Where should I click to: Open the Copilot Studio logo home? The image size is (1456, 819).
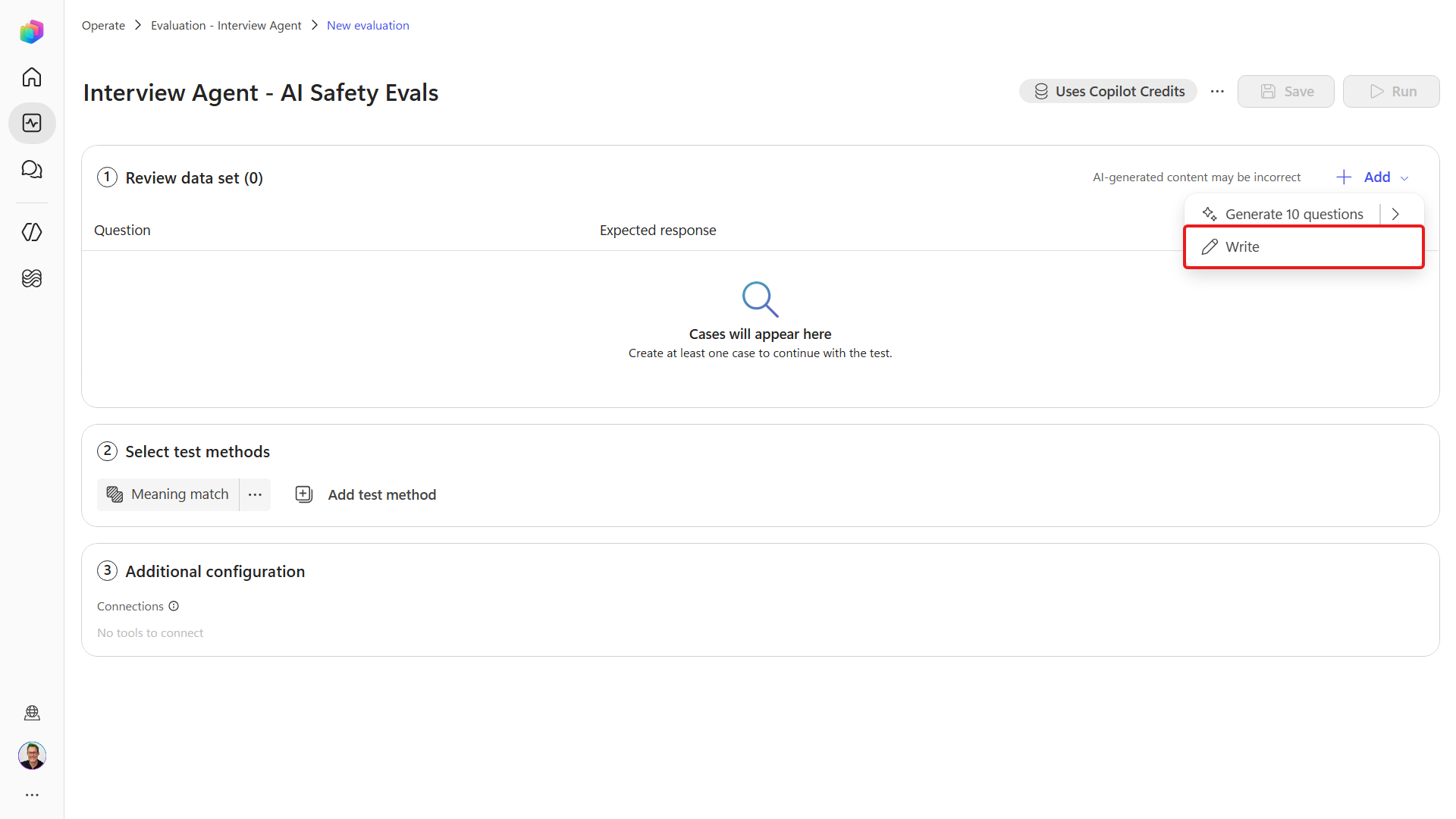pyautogui.click(x=32, y=31)
